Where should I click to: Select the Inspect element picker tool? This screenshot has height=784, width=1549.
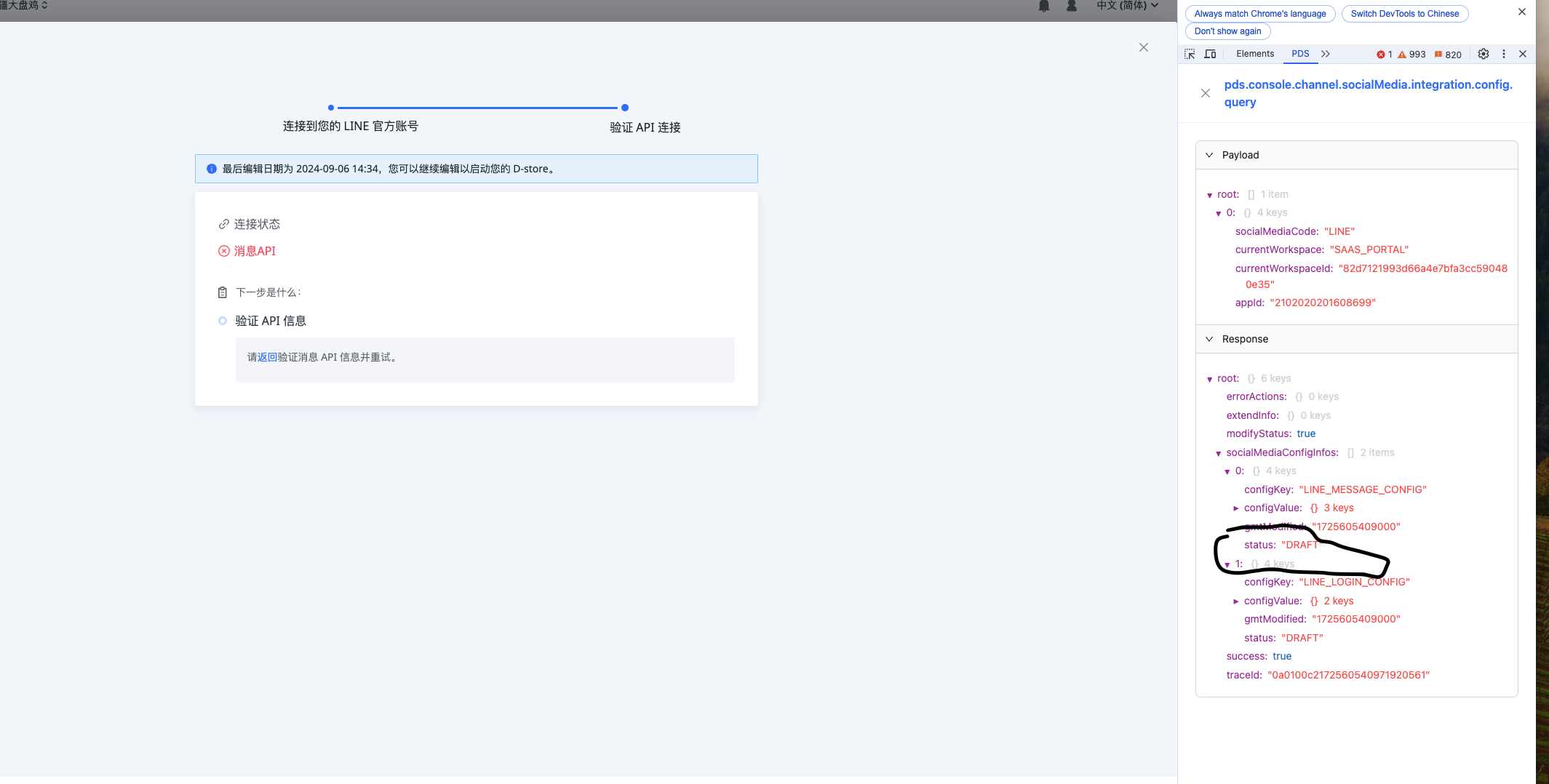point(1190,54)
